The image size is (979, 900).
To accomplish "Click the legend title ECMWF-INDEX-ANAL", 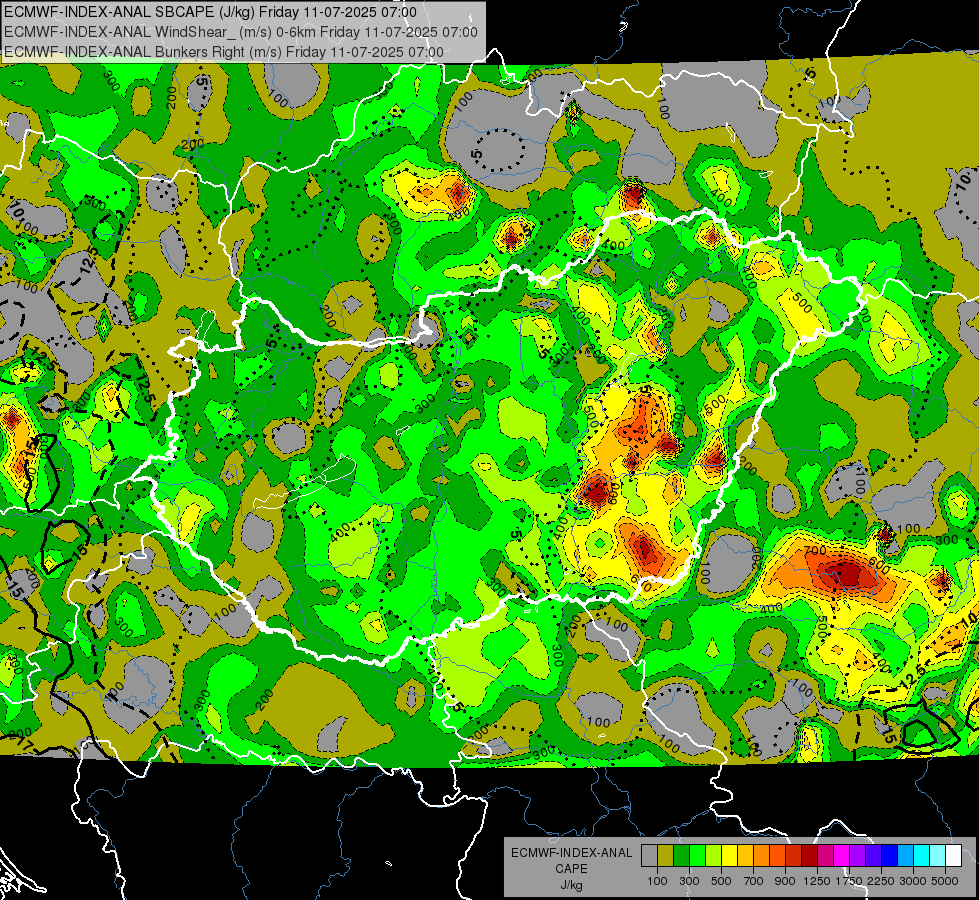I will pos(572,853).
